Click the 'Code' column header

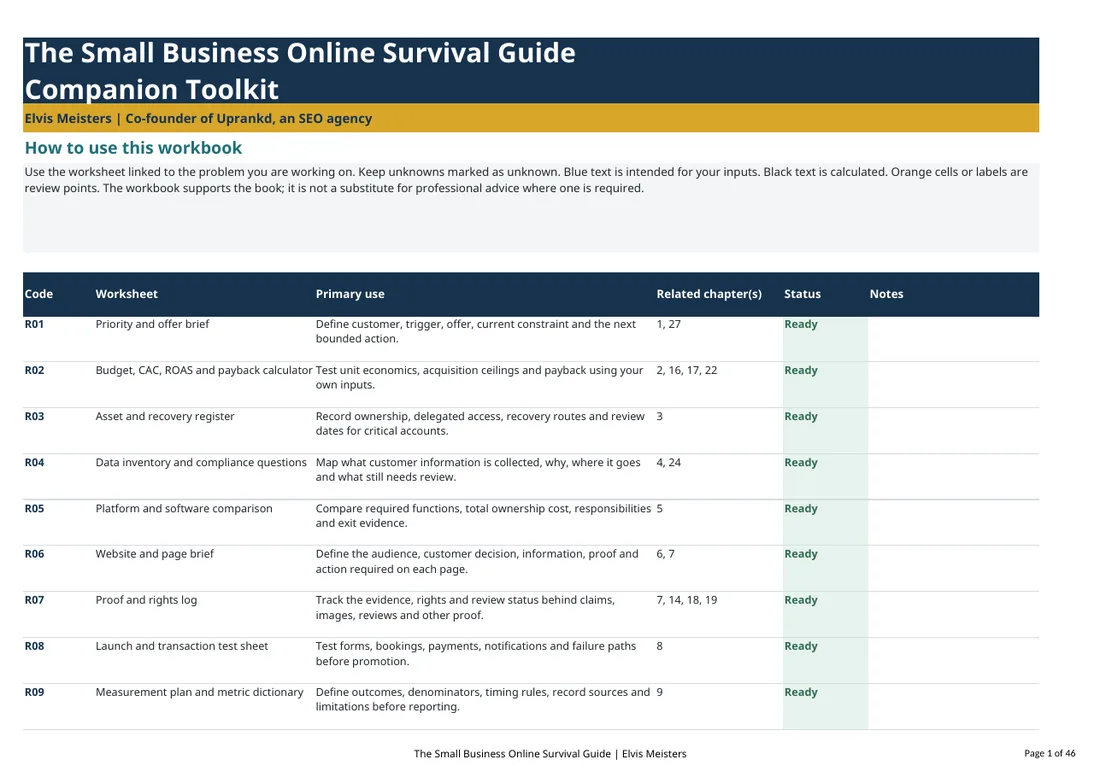click(x=39, y=294)
